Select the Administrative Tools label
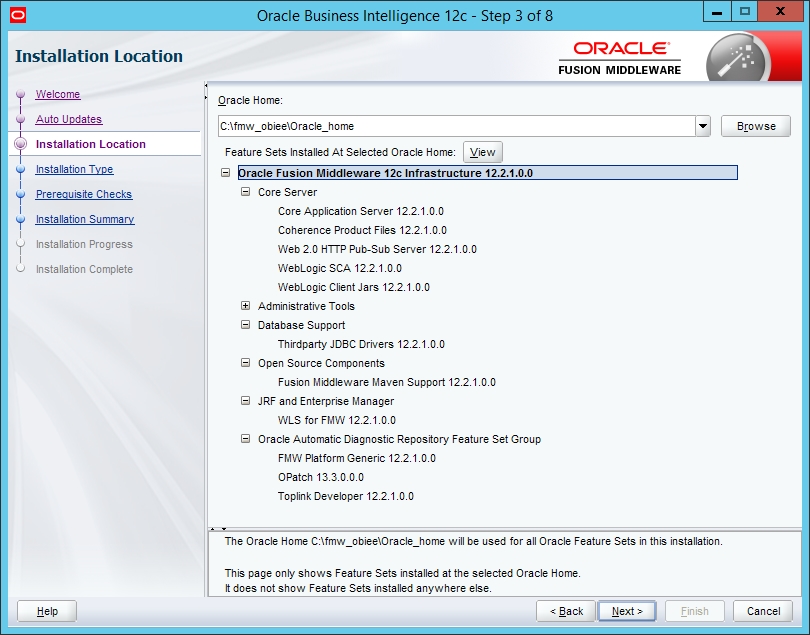Image resolution: width=810 pixels, height=635 pixels. click(x=306, y=306)
